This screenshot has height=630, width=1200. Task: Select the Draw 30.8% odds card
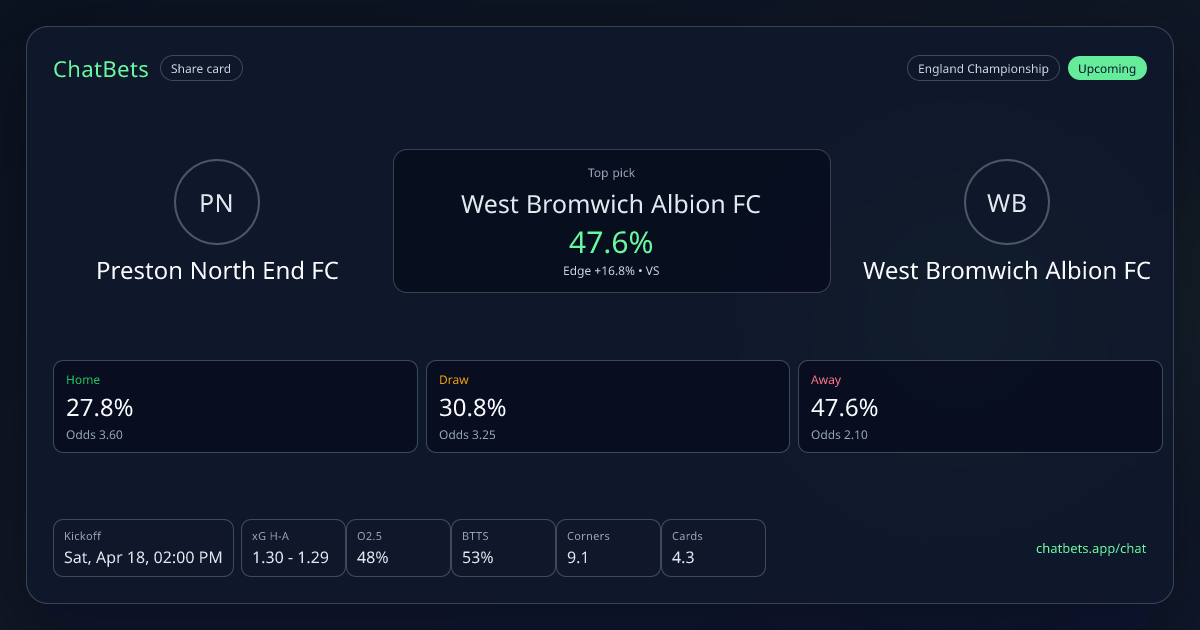click(x=608, y=406)
